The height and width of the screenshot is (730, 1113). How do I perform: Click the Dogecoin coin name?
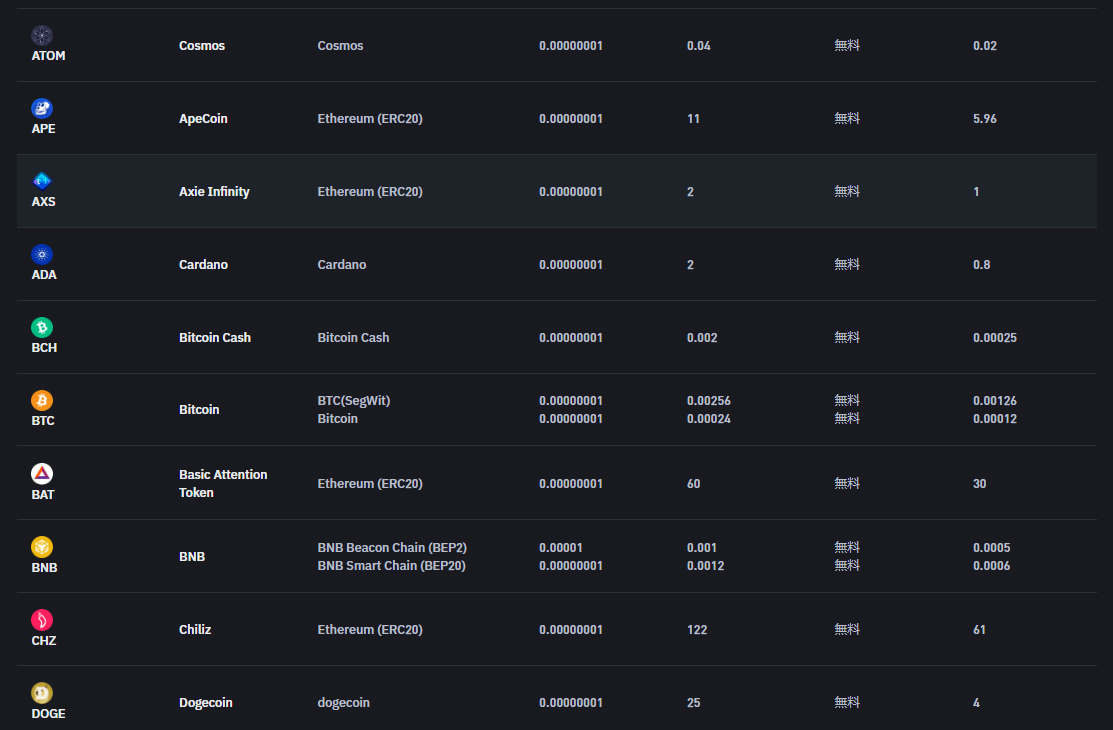click(205, 703)
